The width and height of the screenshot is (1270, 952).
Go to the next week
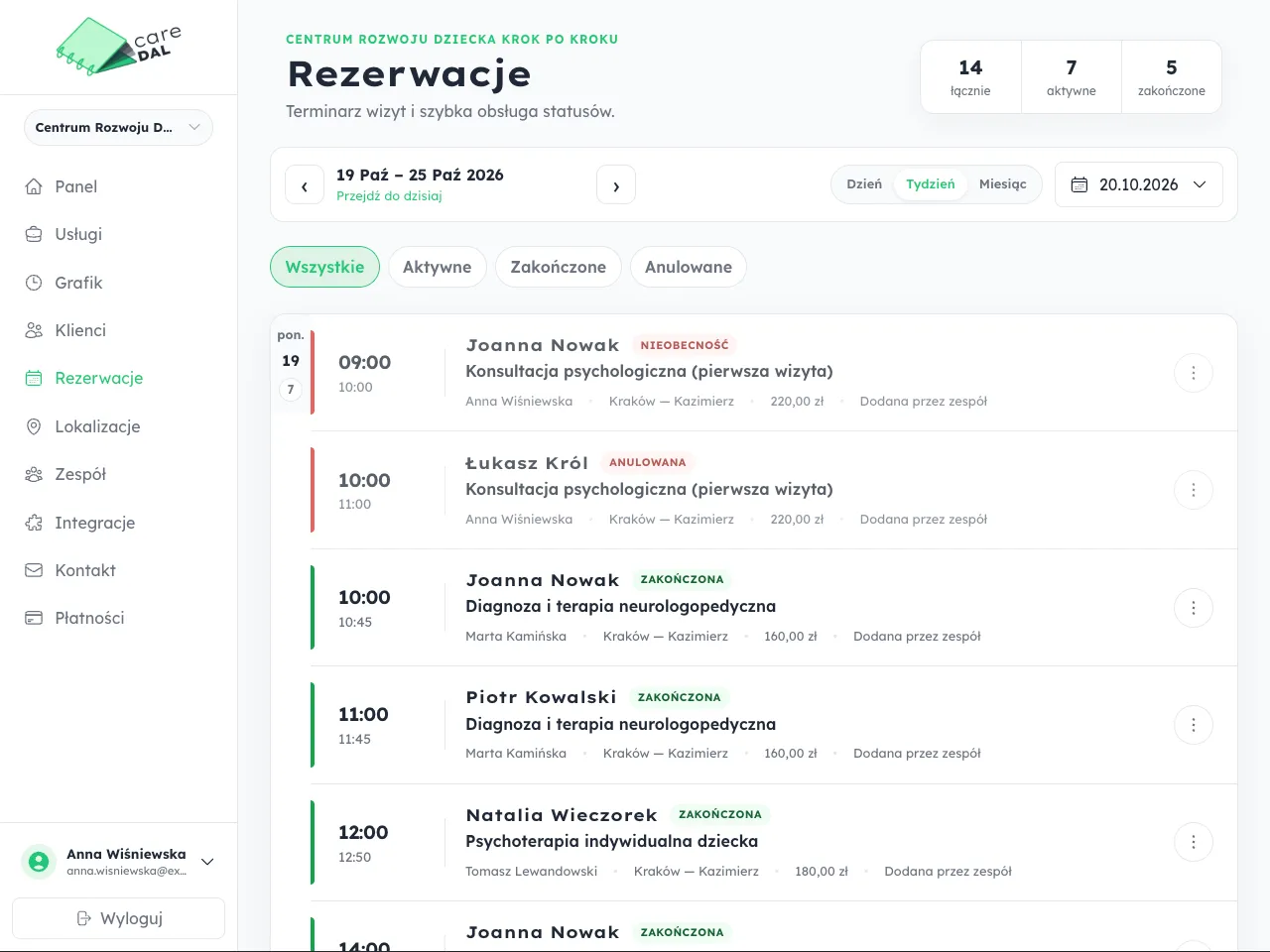coord(616,184)
